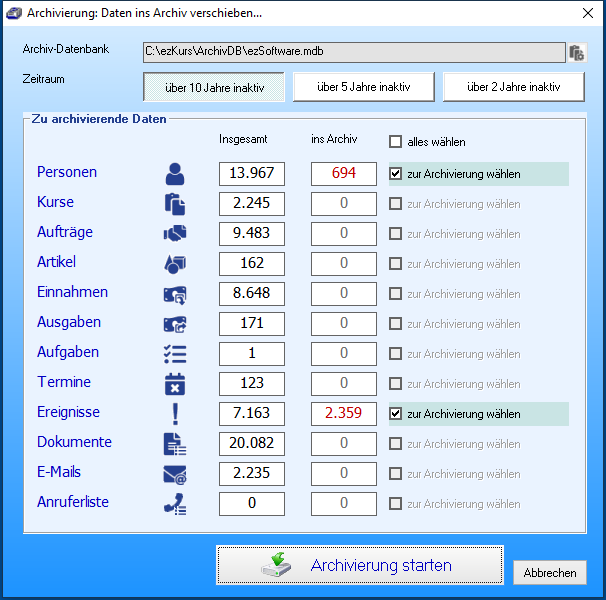
Task: Switch to 'über 5 Jahre inaktiv'
Action: tap(364, 87)
